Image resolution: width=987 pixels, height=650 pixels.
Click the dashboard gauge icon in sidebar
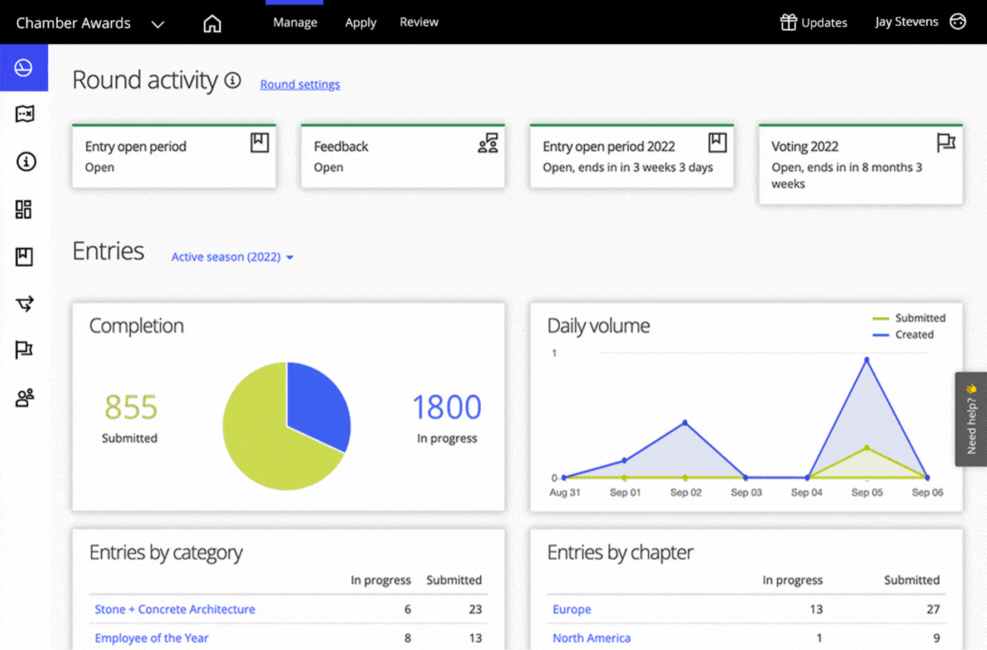24,68
